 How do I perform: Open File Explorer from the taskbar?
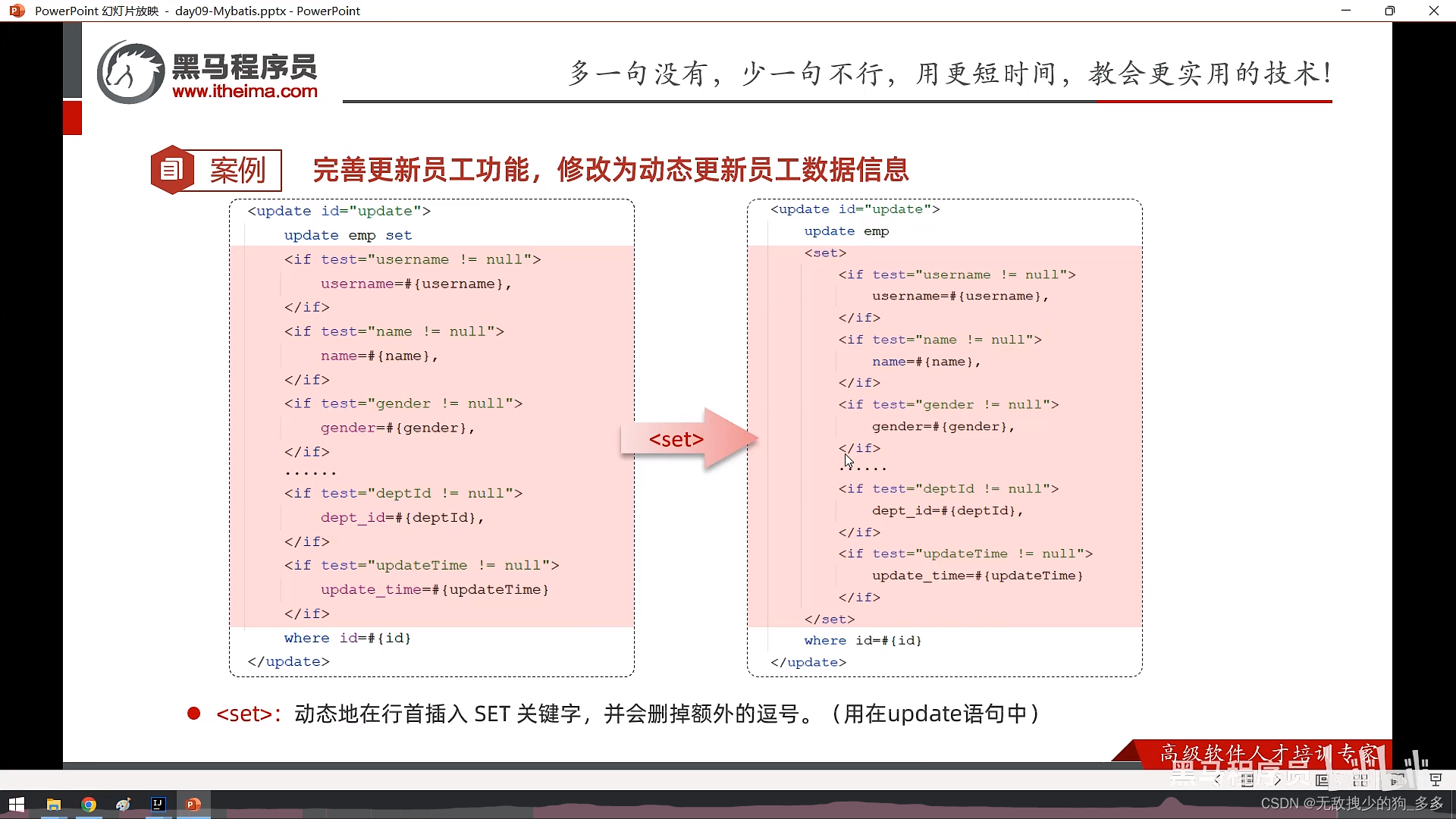(x=54, y=805)
